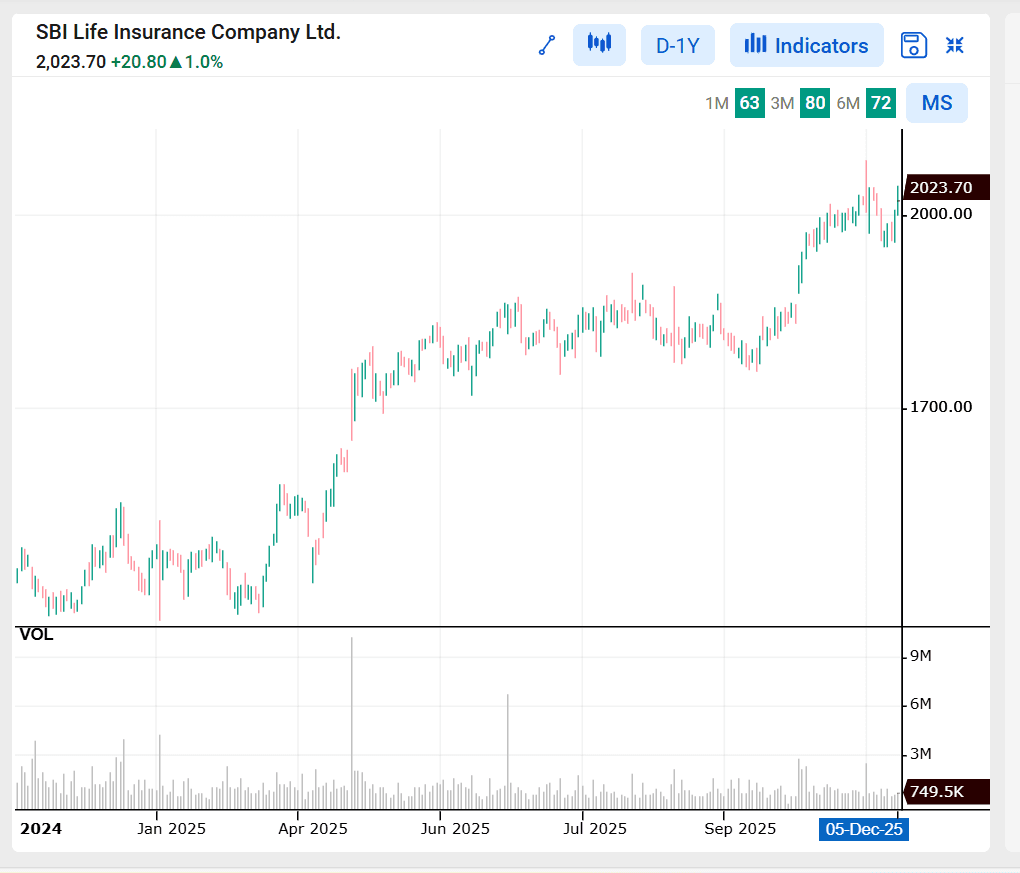Image resolution: width=1020 pixels, height=873 pixels.
Task: Open the candlestick chart type button
Action: pos(599,45)
